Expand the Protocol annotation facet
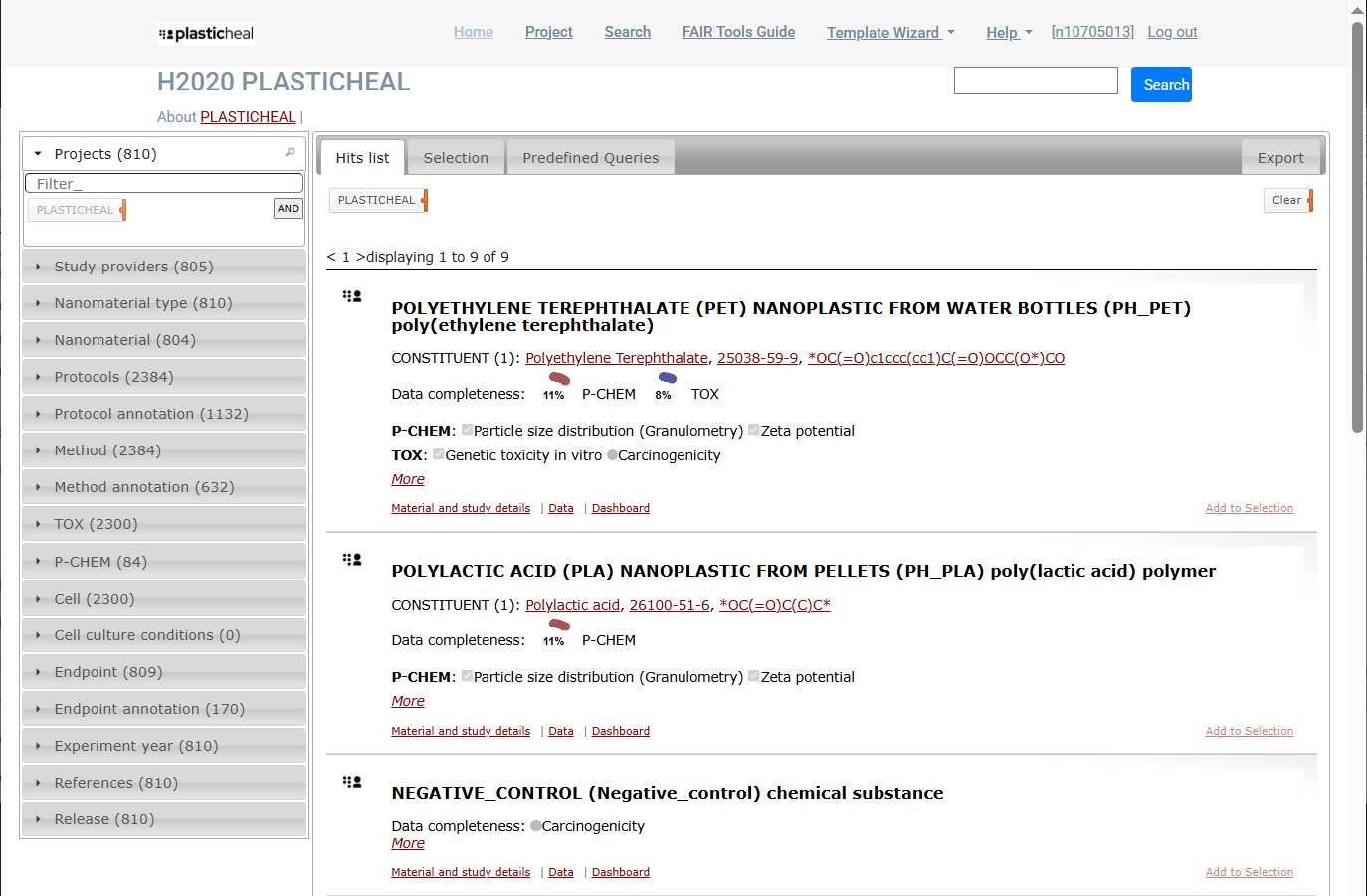 150,414
